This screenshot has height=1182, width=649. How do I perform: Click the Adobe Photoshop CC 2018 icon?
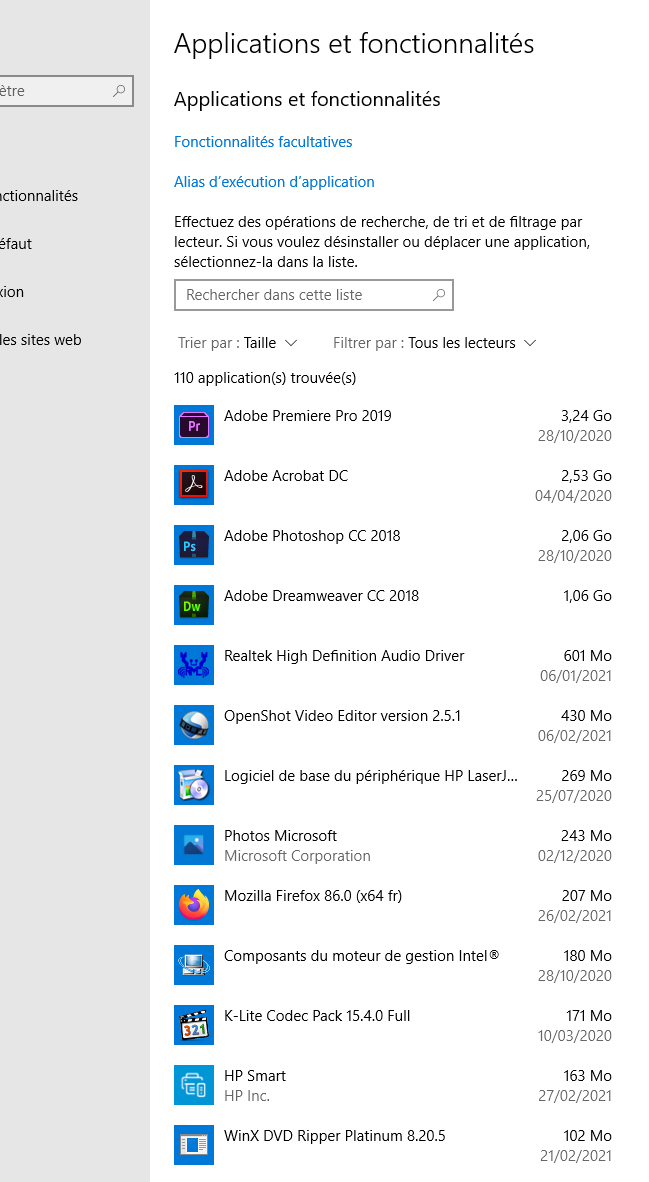coord(194,545)
